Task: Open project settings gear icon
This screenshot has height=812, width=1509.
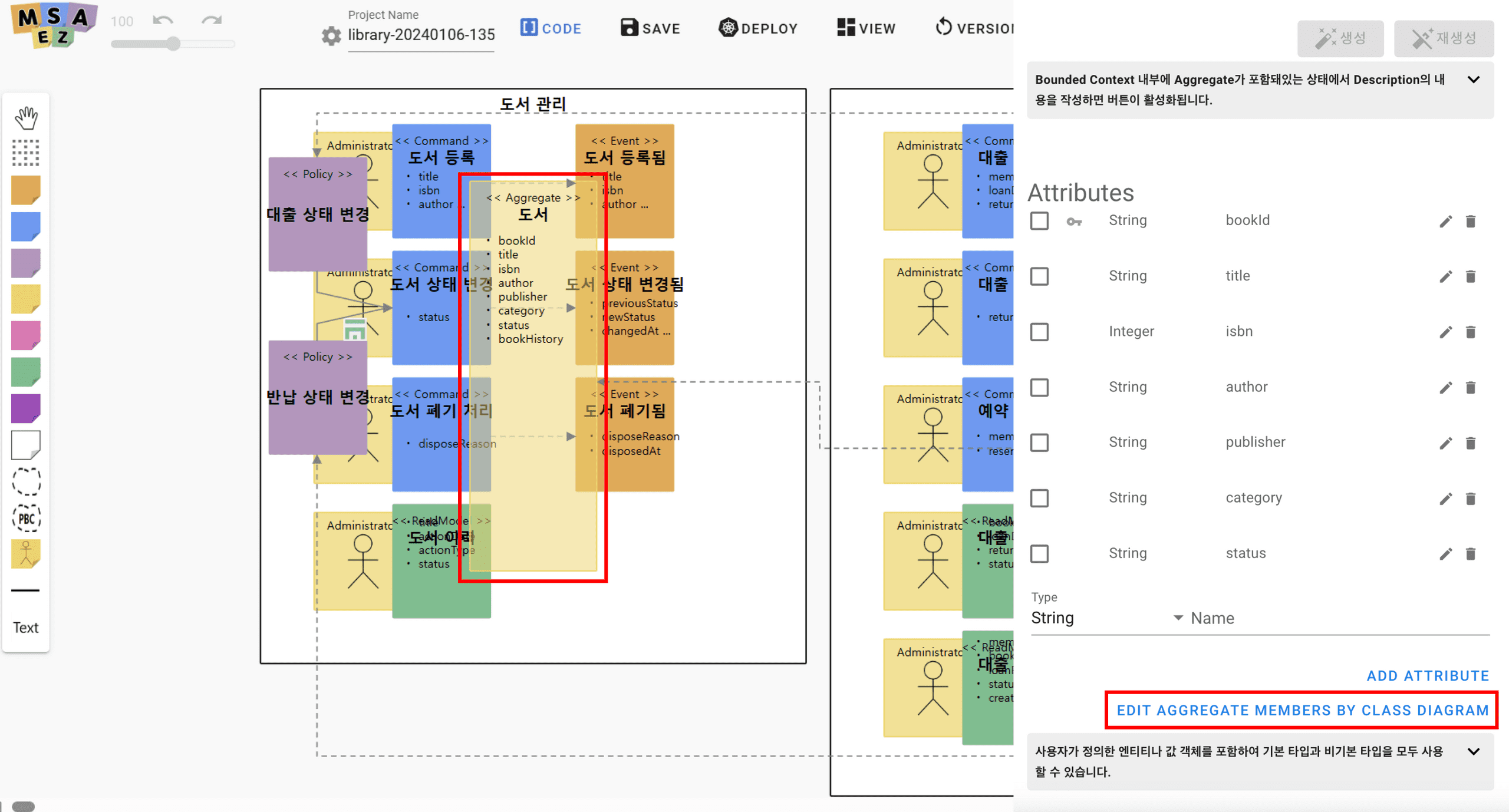Action: click(x=331, y=35)
